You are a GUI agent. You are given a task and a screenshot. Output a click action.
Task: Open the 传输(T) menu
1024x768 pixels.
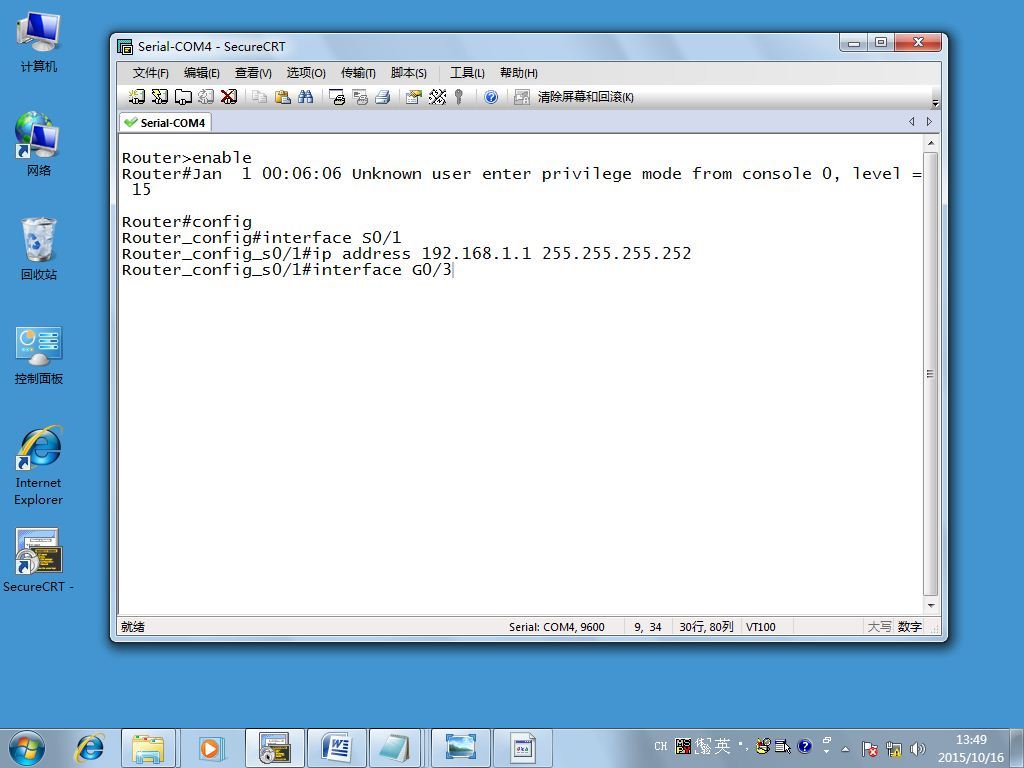[358, 73]
